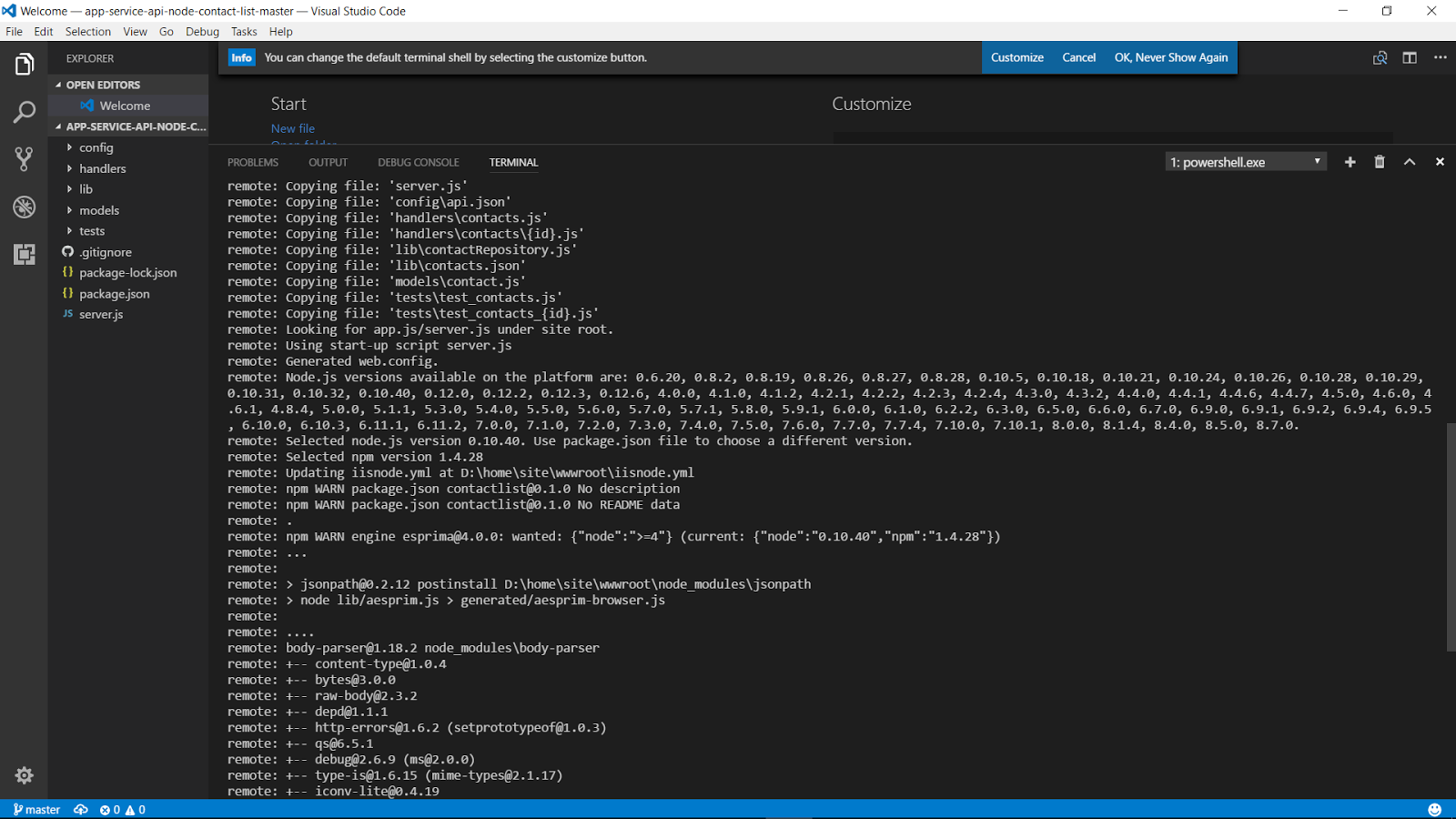Viewport: 1456px width, 819px height.
Task: Open the Go menu
Action: (167, 31)
